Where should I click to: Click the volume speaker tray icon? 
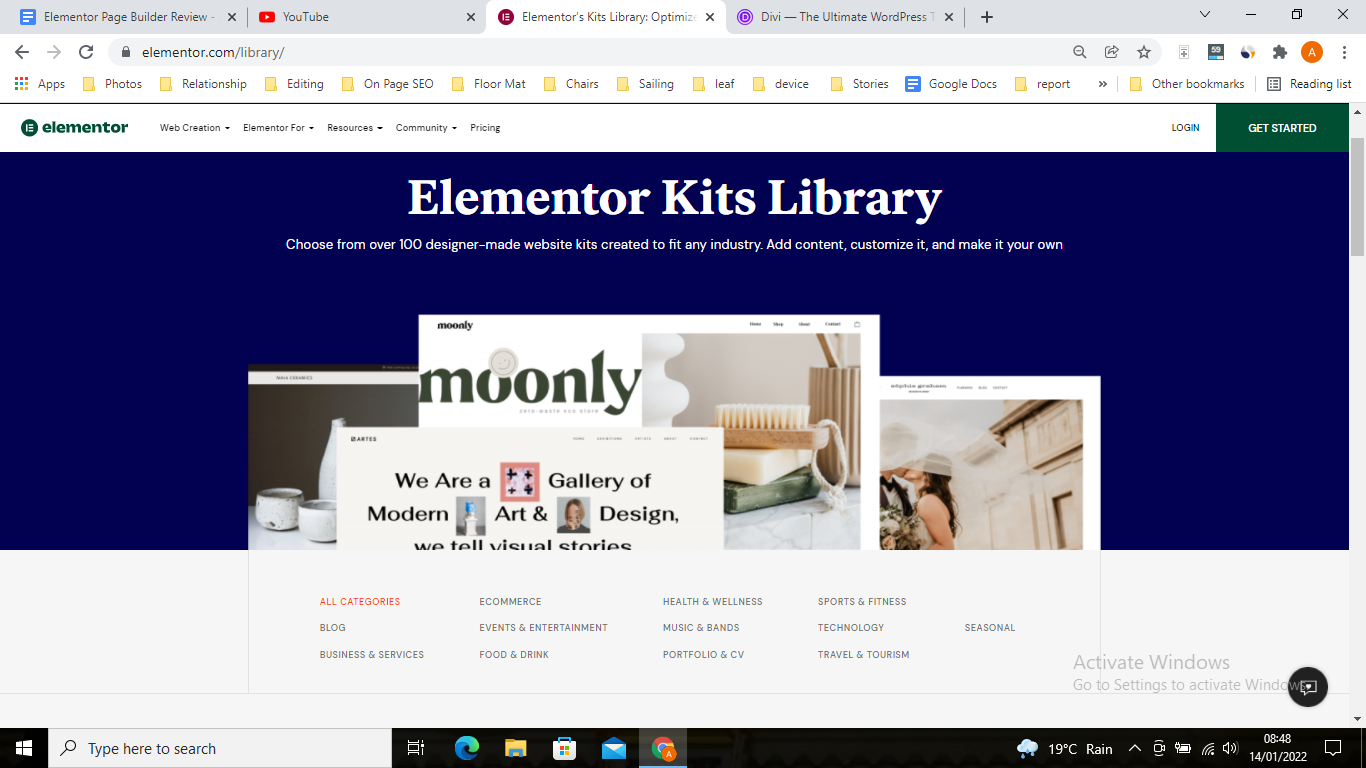1230,748
